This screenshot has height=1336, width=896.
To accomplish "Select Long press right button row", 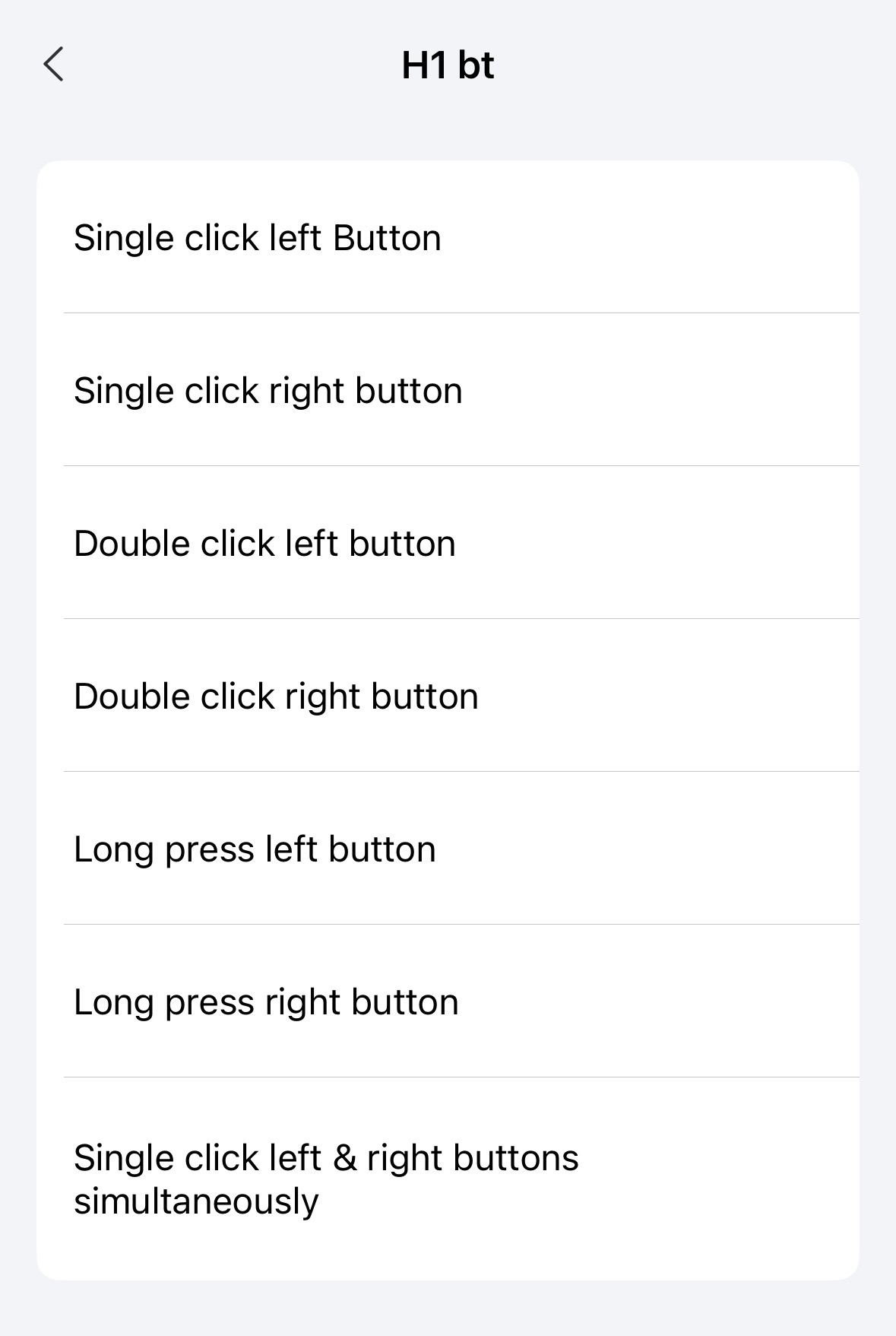I will click(448, 1002).
